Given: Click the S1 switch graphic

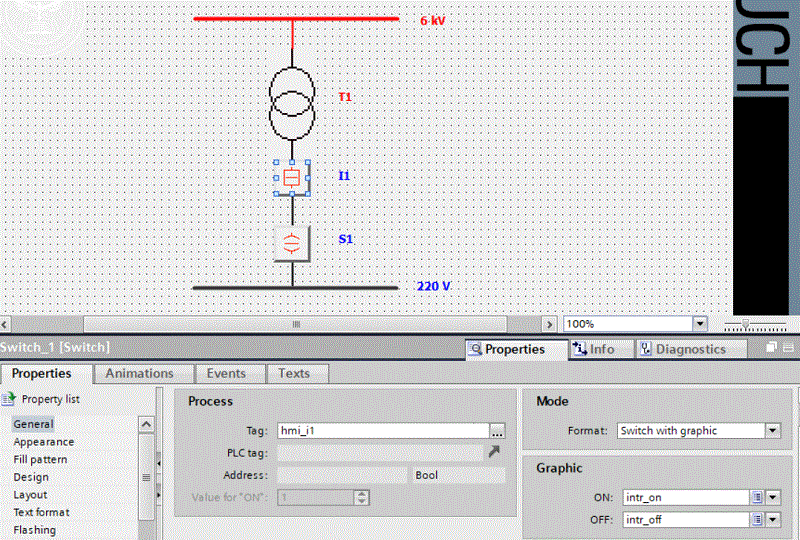Looking at the screenshot, I should pyautogui.click(x=291, y=242).
